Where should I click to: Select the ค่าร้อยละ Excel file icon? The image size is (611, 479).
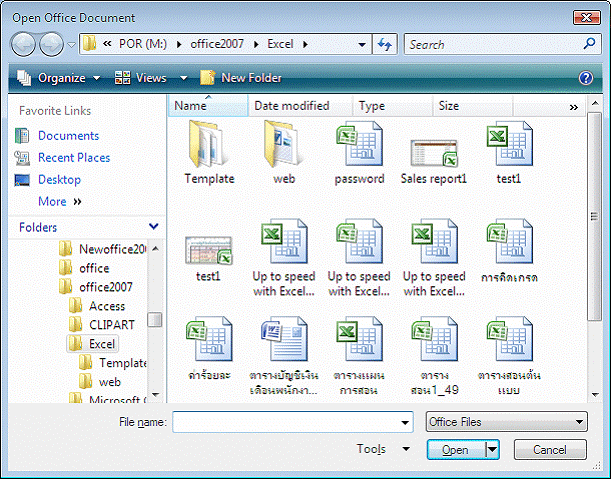coord(209,339)
